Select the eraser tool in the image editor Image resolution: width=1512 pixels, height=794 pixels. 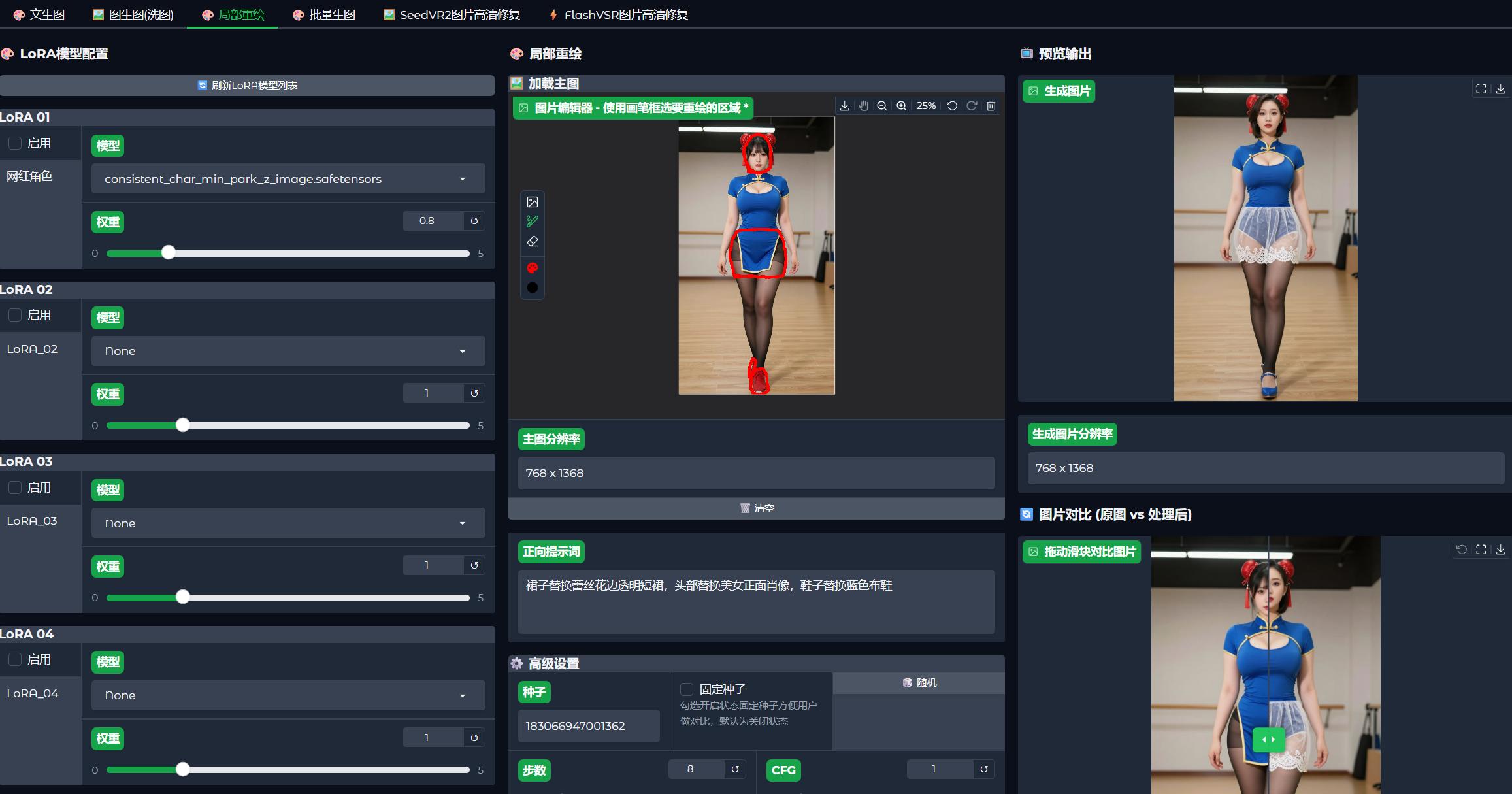pyautogui.click(x=533, y=241)
